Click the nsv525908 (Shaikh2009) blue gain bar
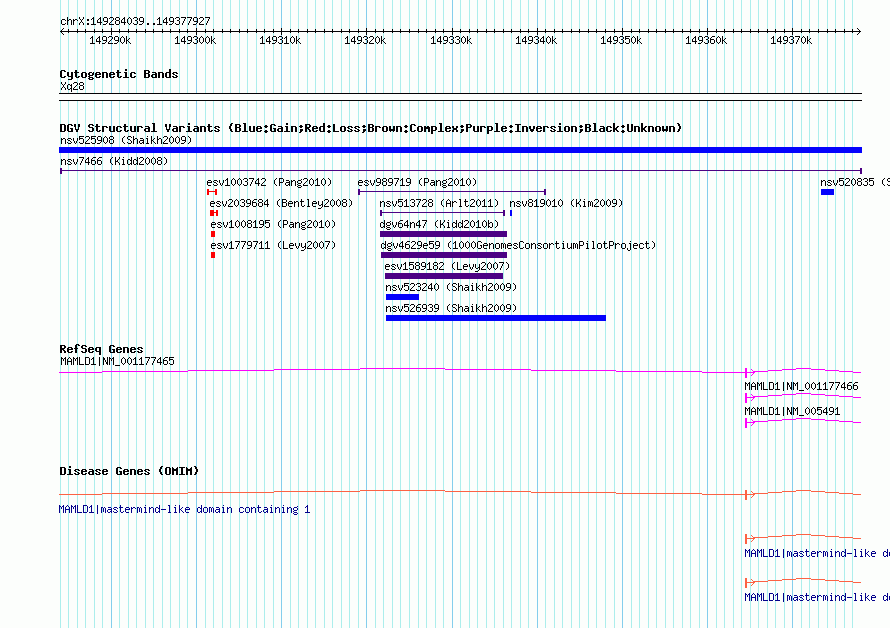Image resolution: width=890 pixels, height=628 pixels. (460, 150)
